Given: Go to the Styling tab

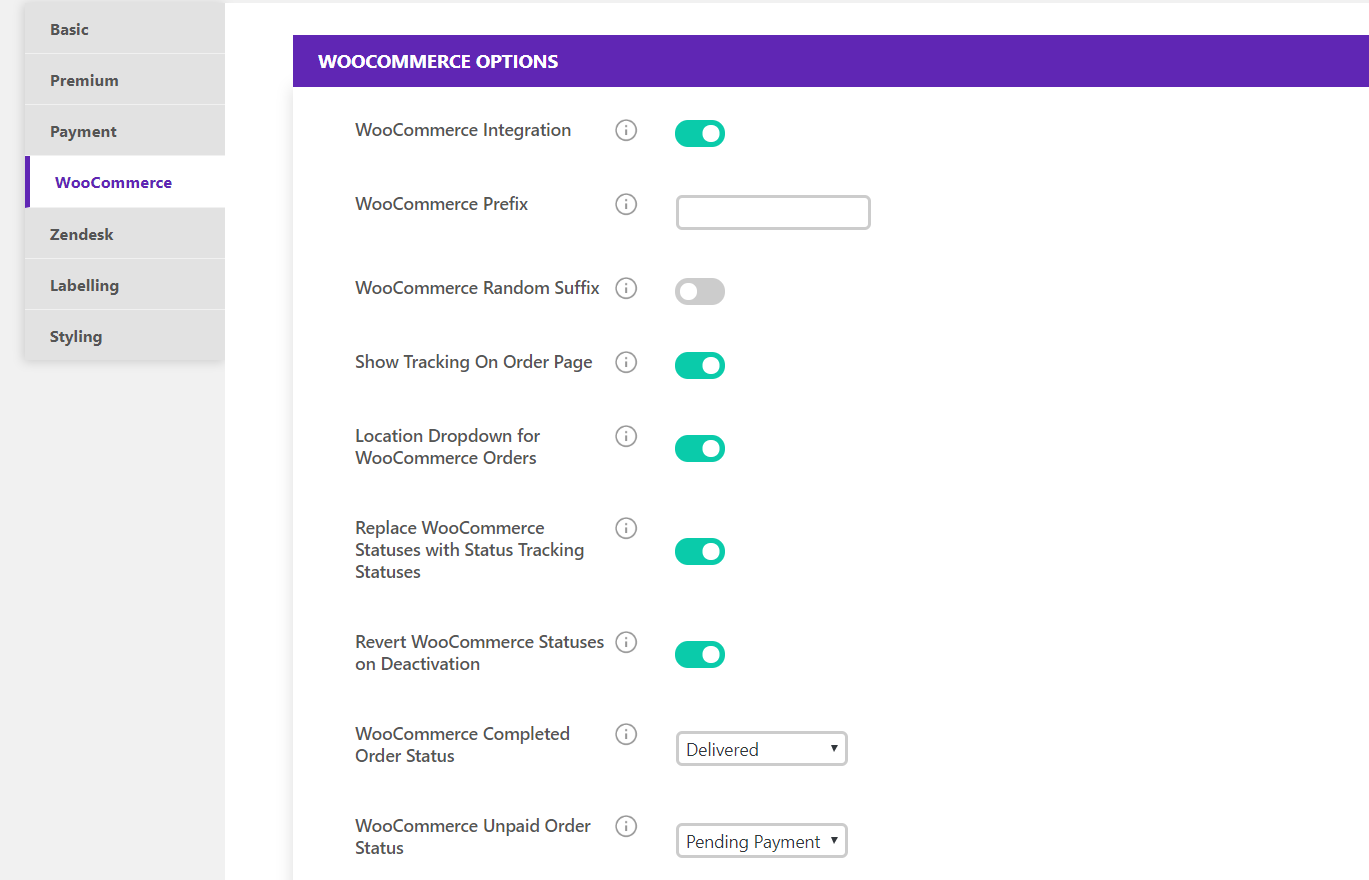Looking at the screenshot, I should pos(125,336).
